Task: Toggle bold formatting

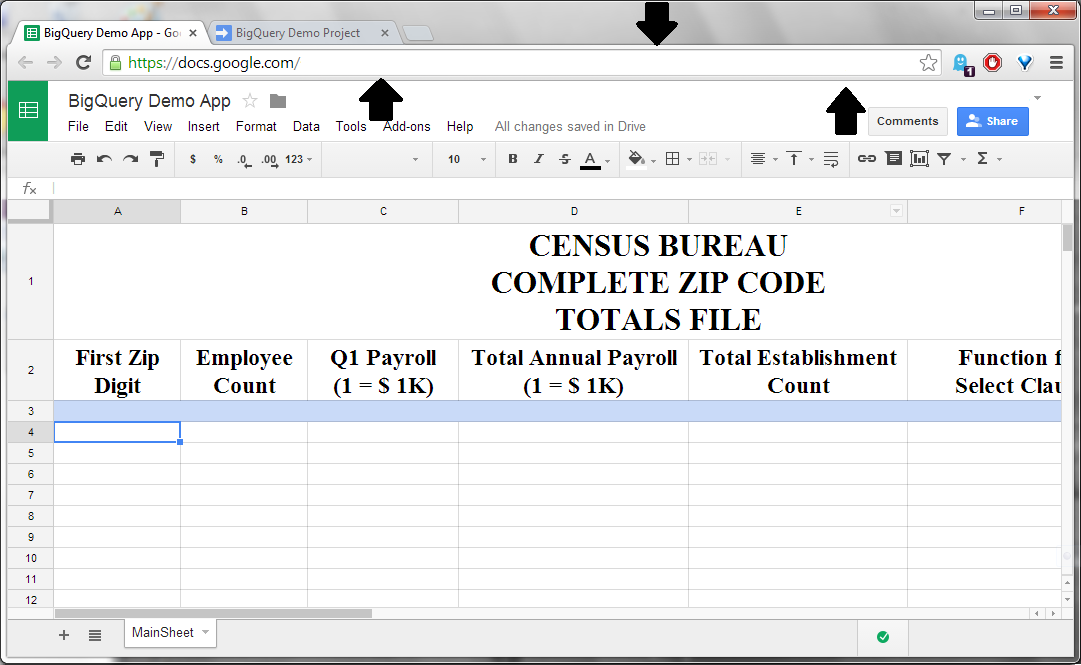Action: [x=512, y=158]
